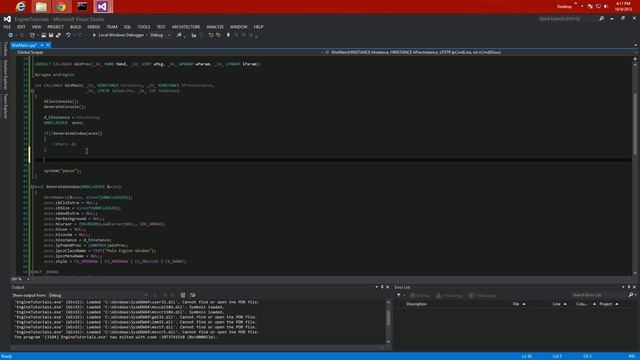Click the Desktop toolbar in the taskbar
Viewport: 640px width, 360px height.
click(565, 7)
